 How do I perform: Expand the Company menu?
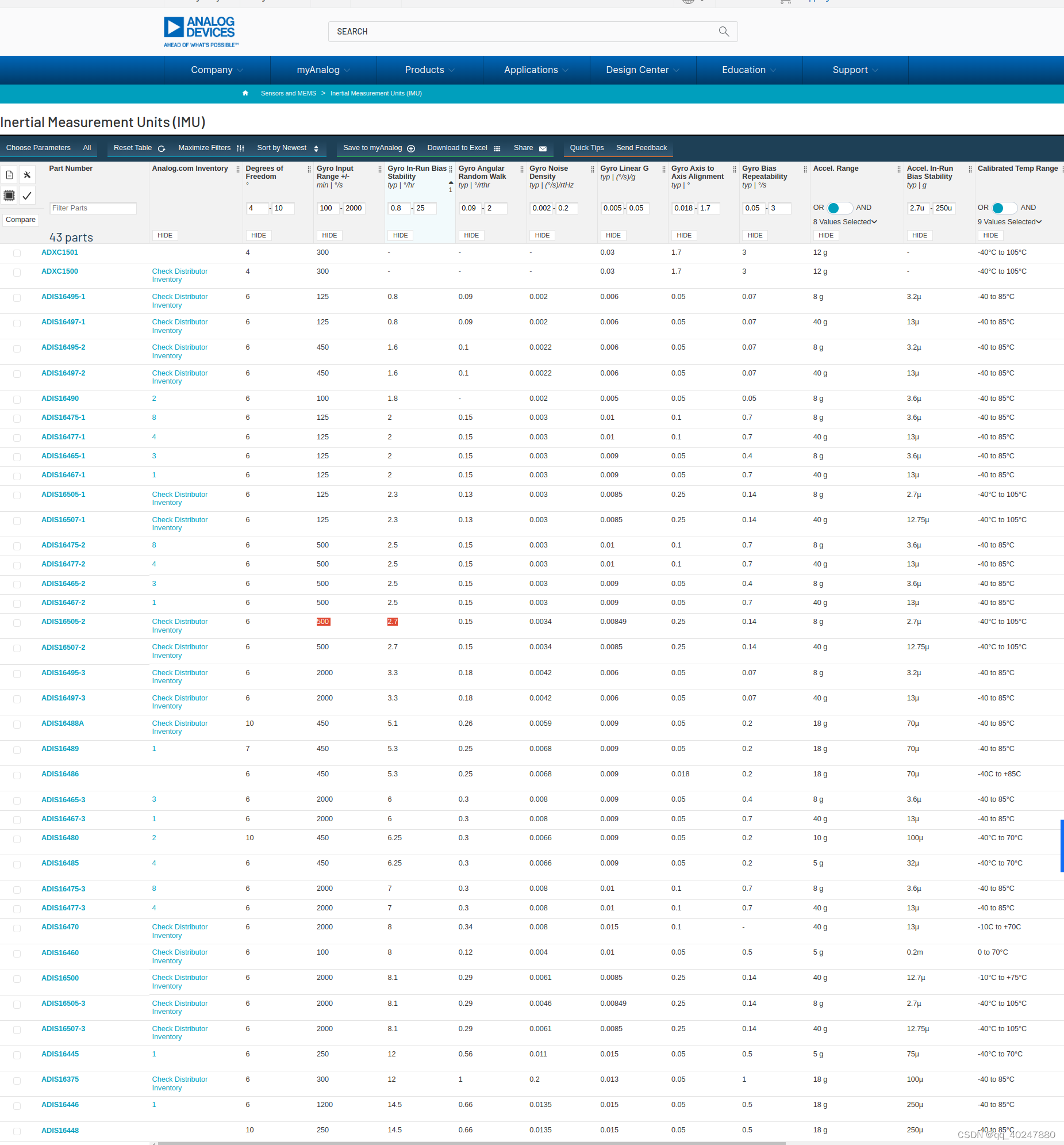pyautogui.click(x=217, y=70)
